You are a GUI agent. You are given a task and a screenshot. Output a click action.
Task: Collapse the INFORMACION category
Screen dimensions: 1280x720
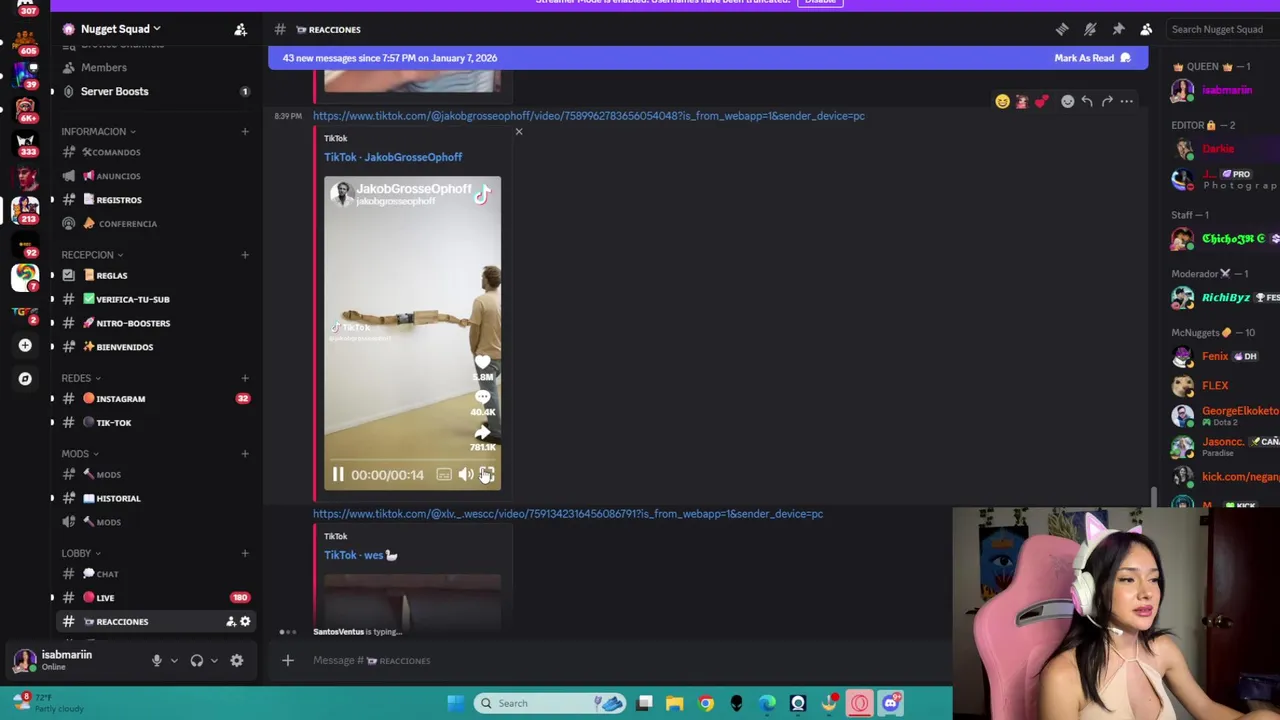click(98, 131)
